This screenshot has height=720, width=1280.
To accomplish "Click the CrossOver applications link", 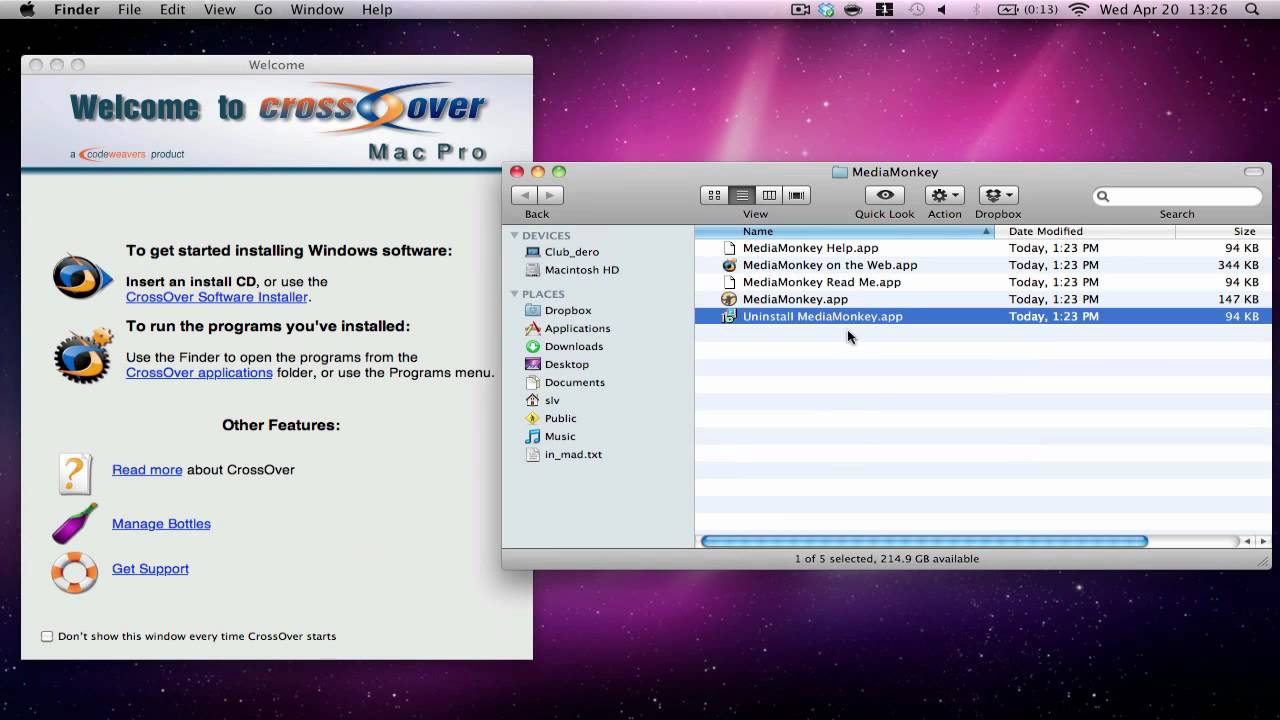I will pos(199,372).
